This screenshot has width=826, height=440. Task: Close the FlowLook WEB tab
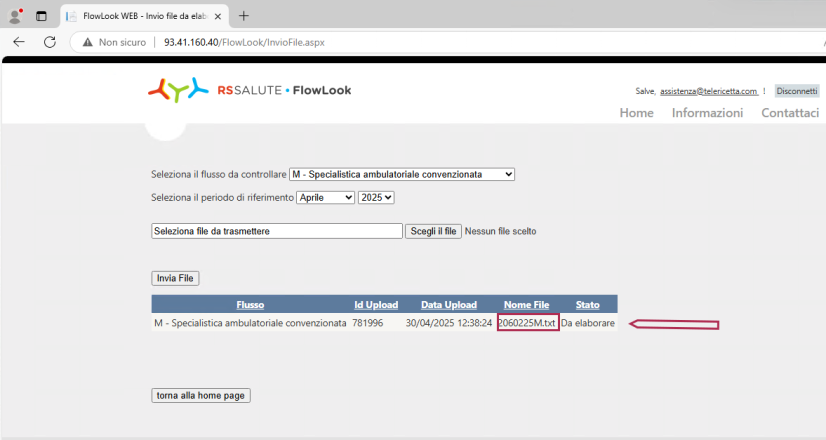218,16
